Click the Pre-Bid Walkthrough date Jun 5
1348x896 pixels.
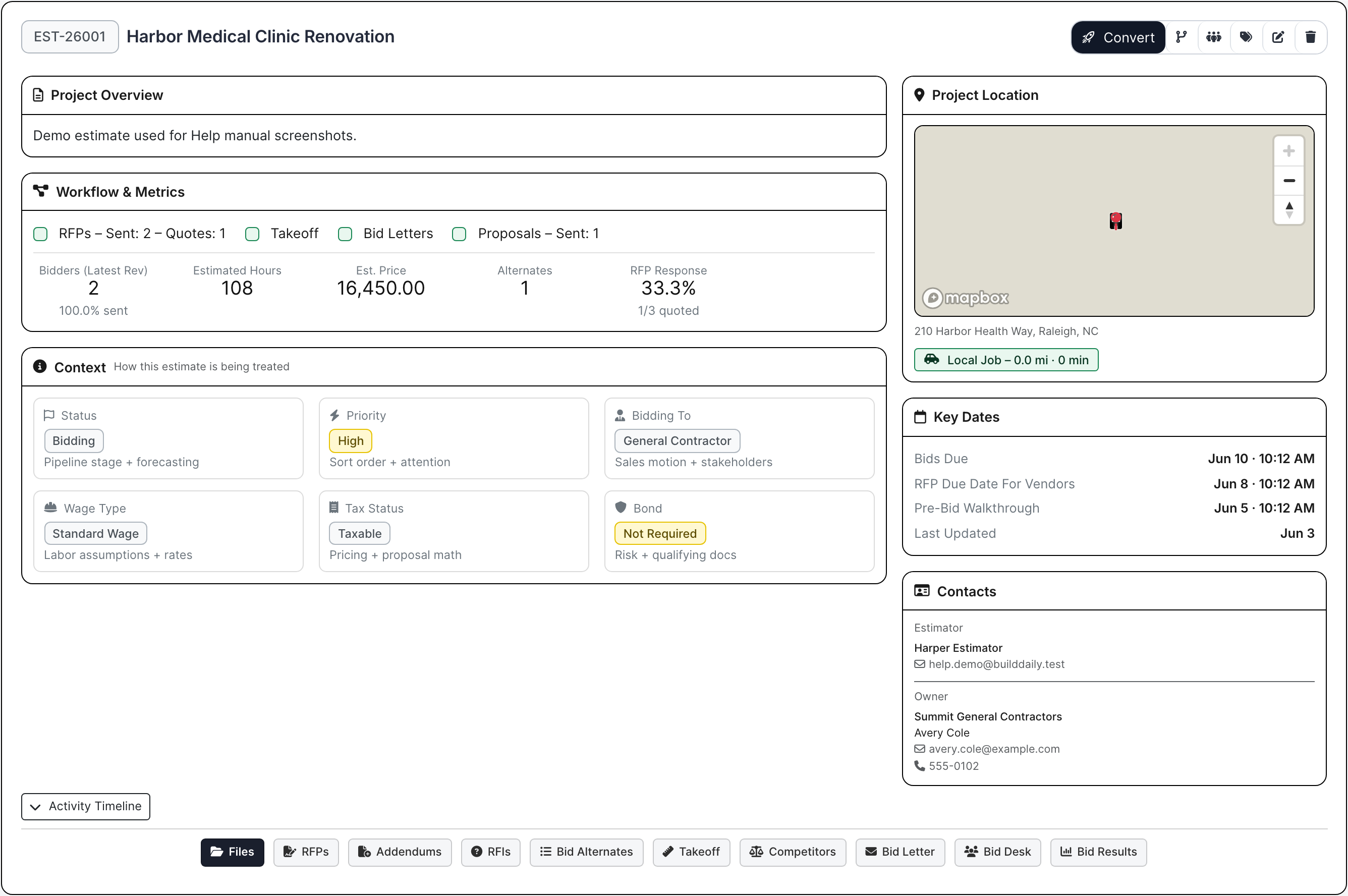tap(1264, 508)
